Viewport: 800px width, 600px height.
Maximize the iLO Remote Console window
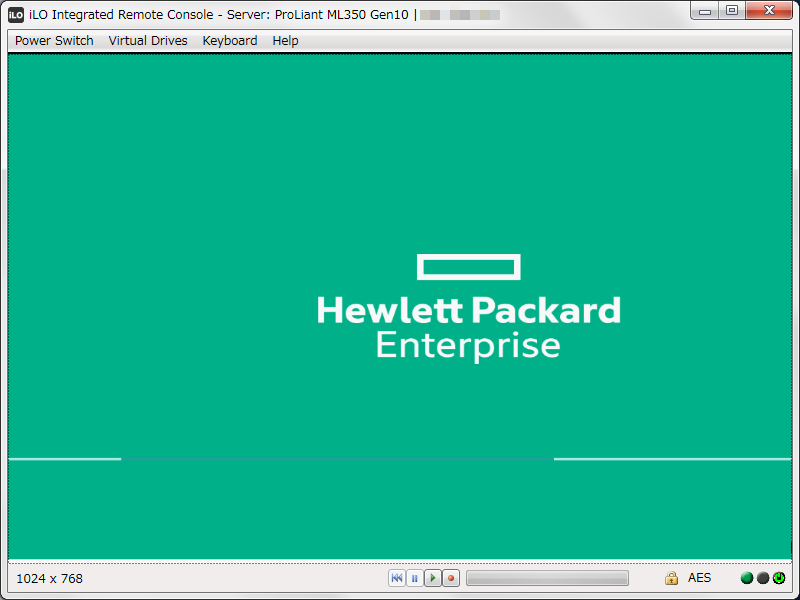(732, 11)
